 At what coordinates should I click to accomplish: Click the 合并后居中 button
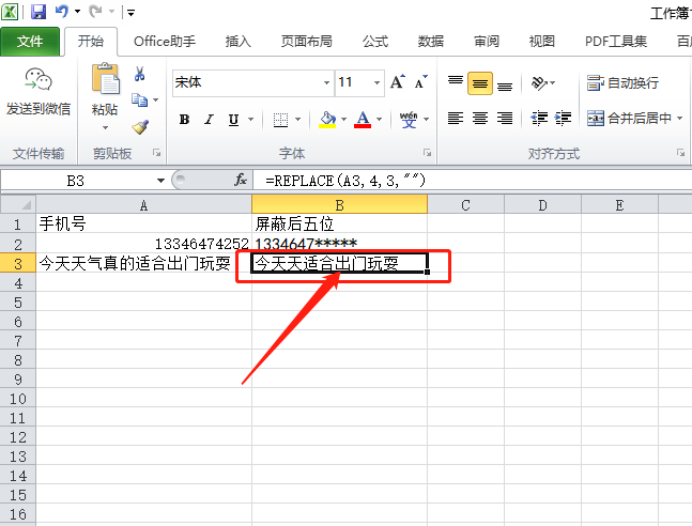tap(629, 118)
